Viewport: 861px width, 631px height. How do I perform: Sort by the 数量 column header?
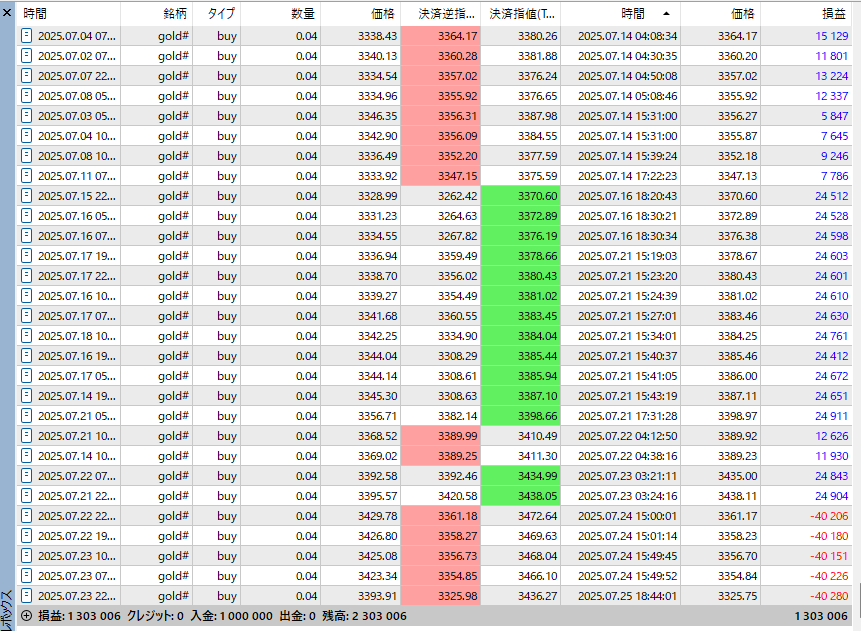(281, 13)
